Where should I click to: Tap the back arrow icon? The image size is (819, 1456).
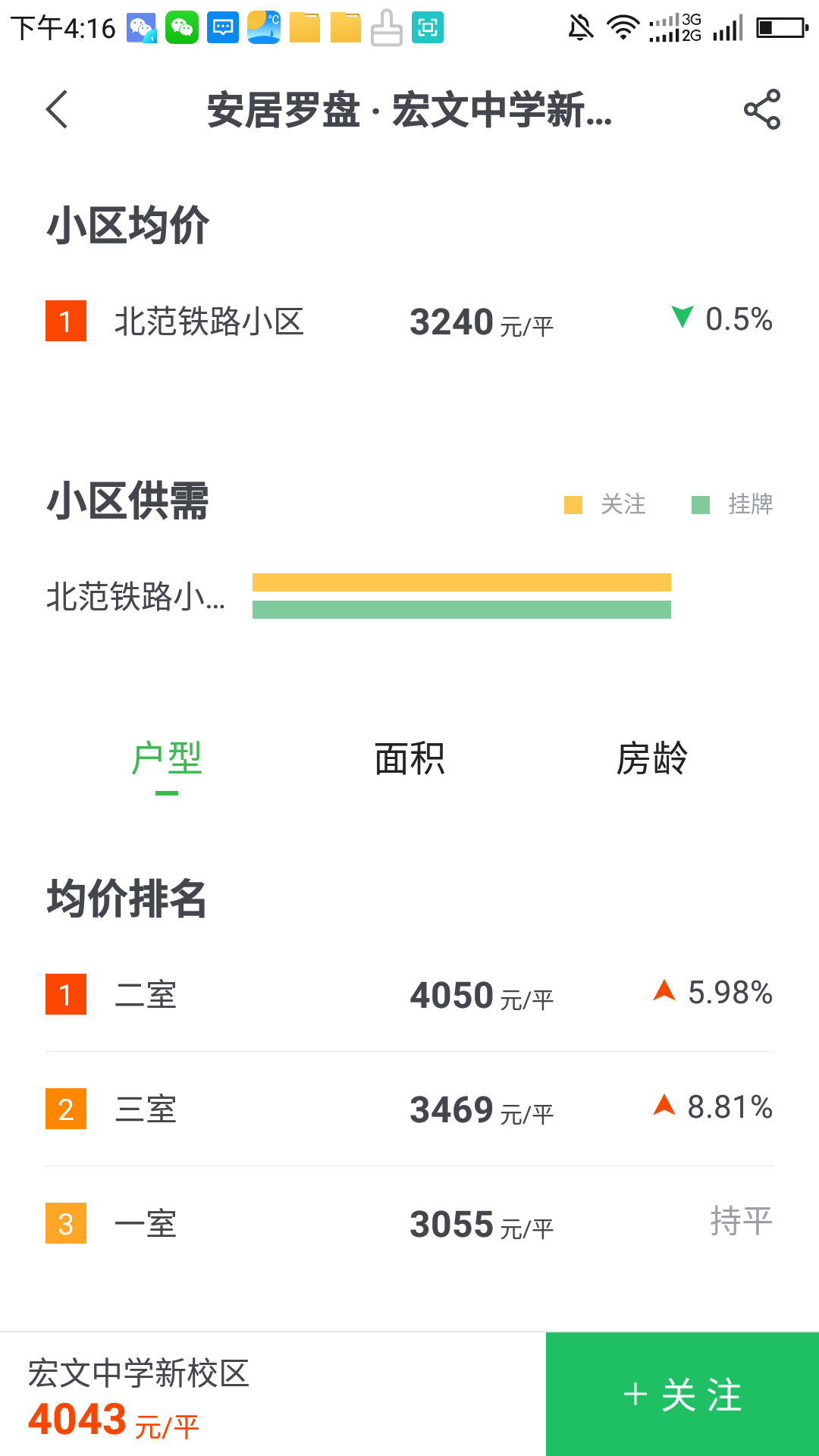coord(58,109)
